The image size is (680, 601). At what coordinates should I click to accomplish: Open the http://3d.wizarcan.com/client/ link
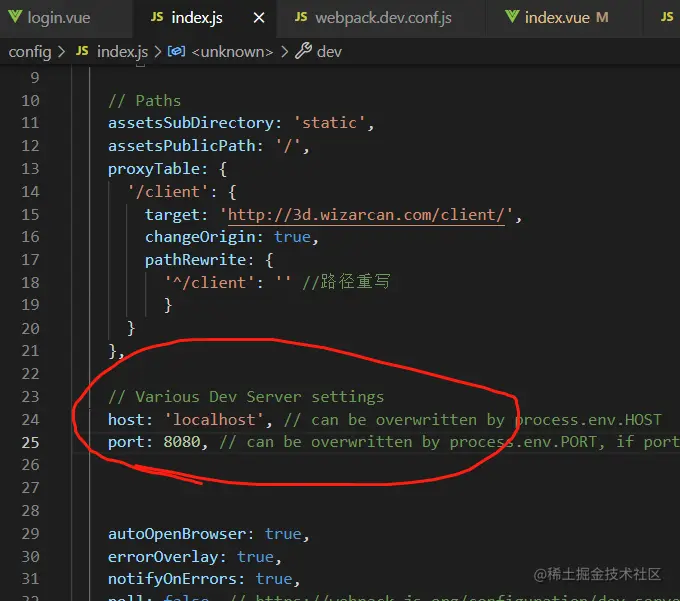point(366,215)
